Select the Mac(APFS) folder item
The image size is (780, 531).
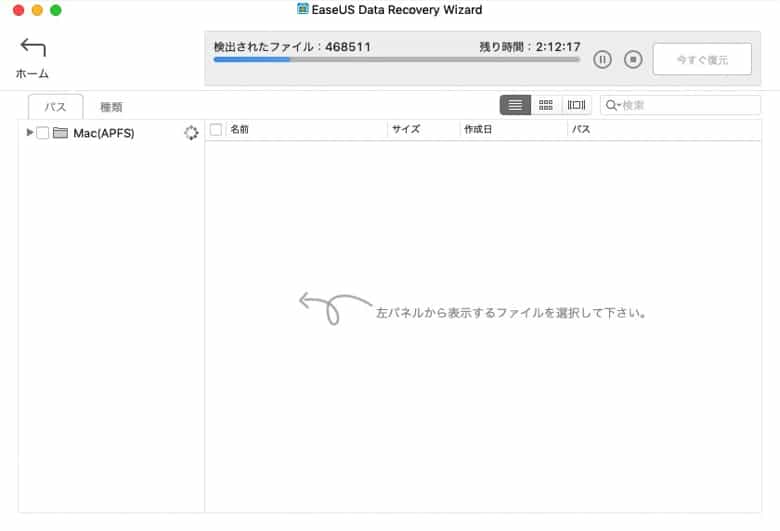103,133
